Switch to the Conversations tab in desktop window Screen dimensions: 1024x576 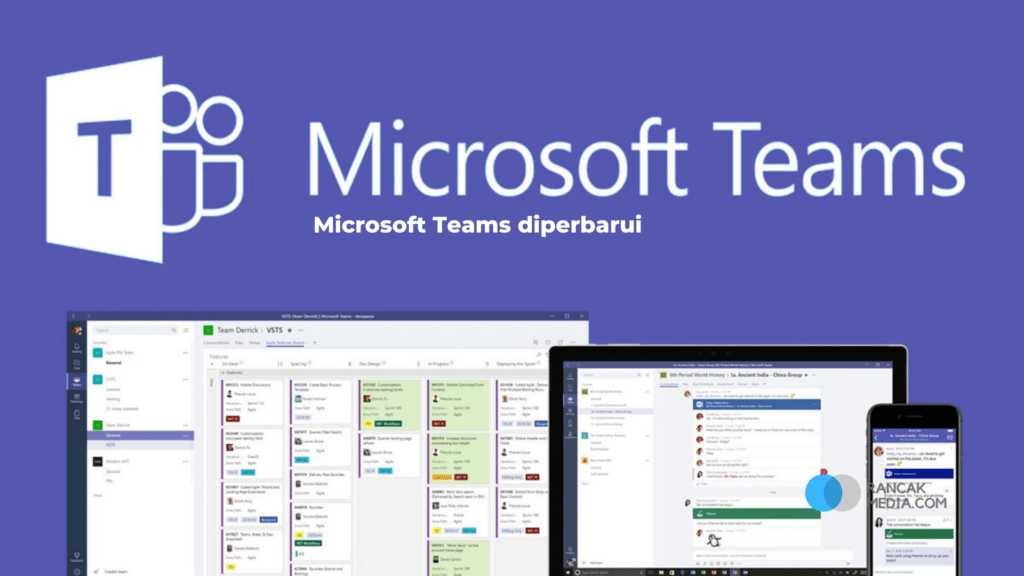(216, 343)
